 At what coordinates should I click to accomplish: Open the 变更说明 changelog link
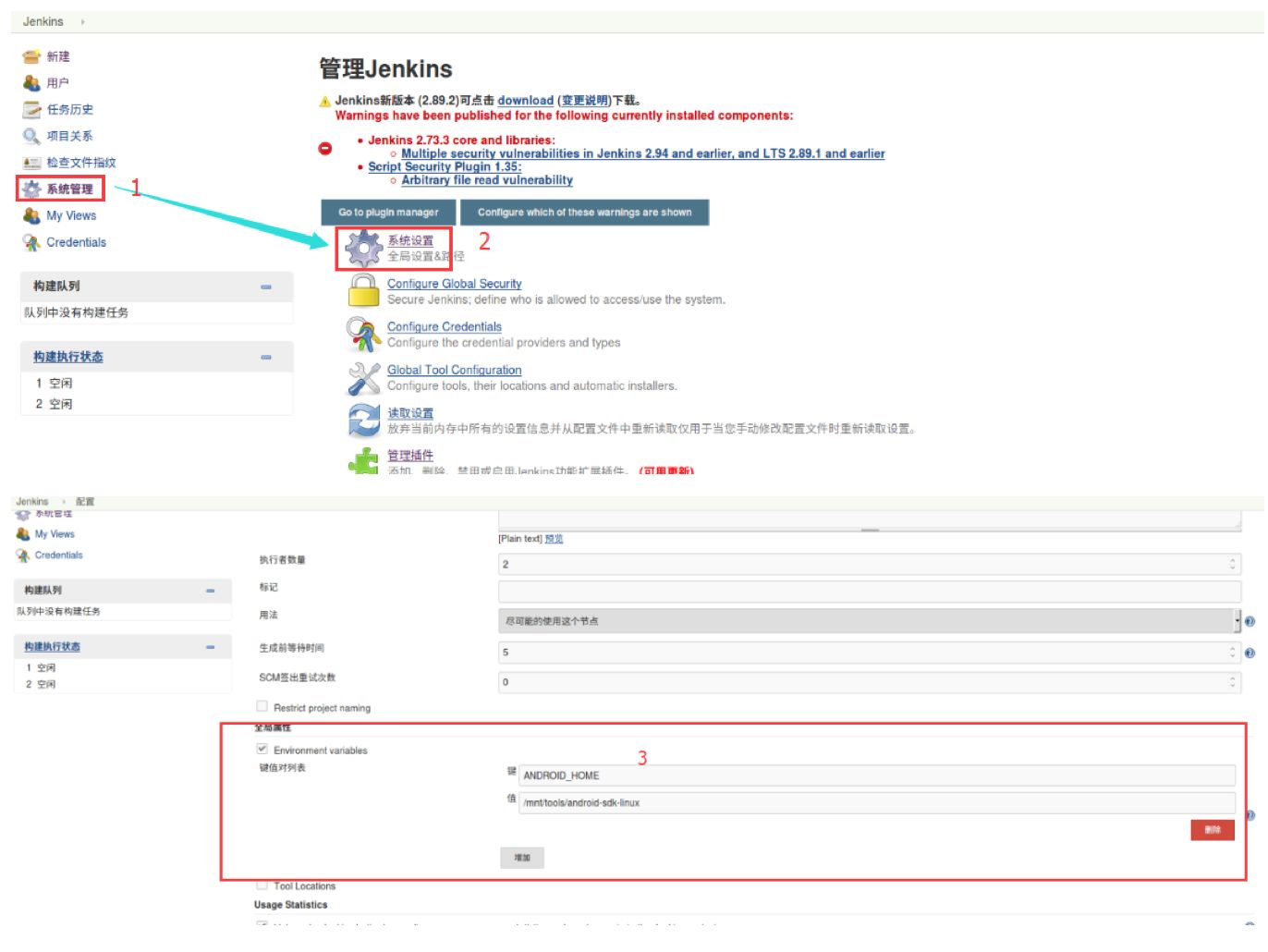[585, 101]
